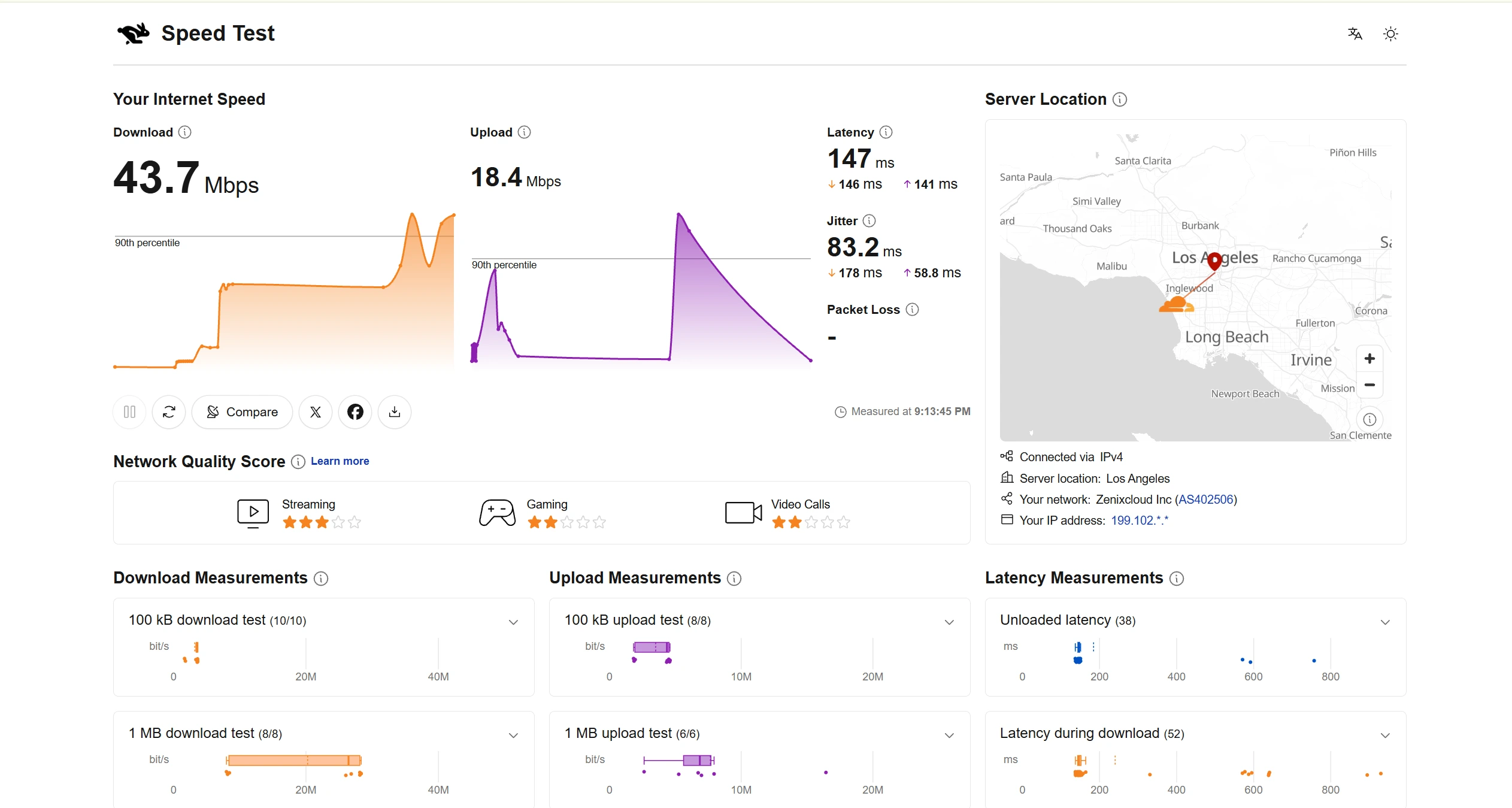Download the results with download icon

pyautogui.click(x=395, y=412)
